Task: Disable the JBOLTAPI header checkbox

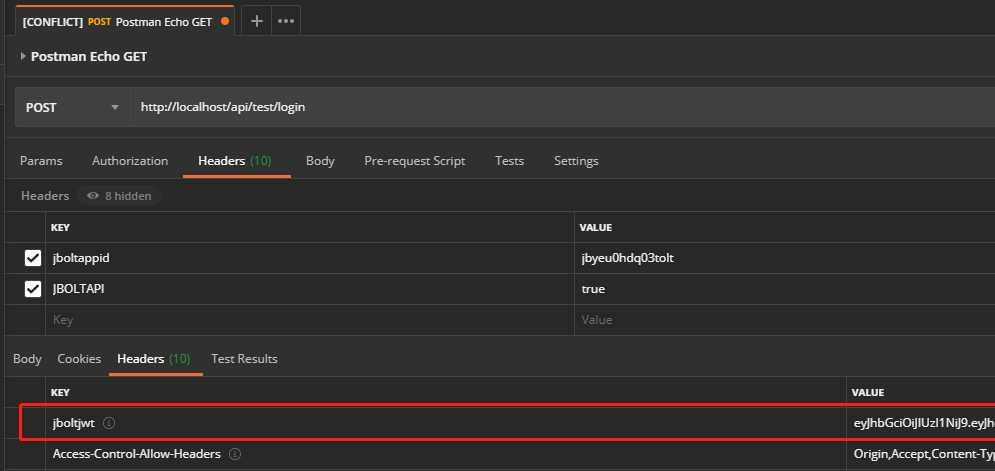Action: coord(33,289)
